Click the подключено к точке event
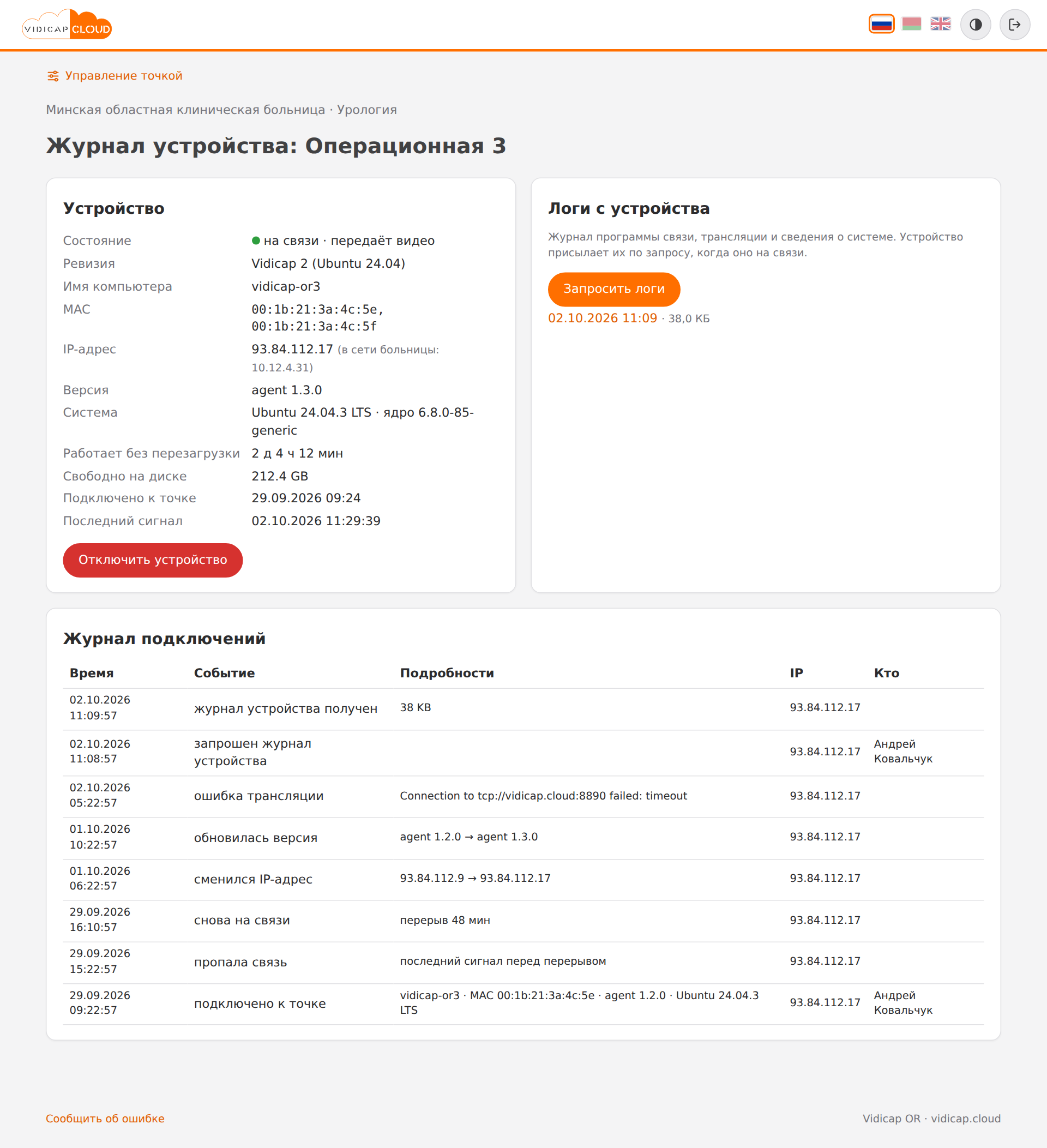 pyautogui.click(x=260, y=1004)
